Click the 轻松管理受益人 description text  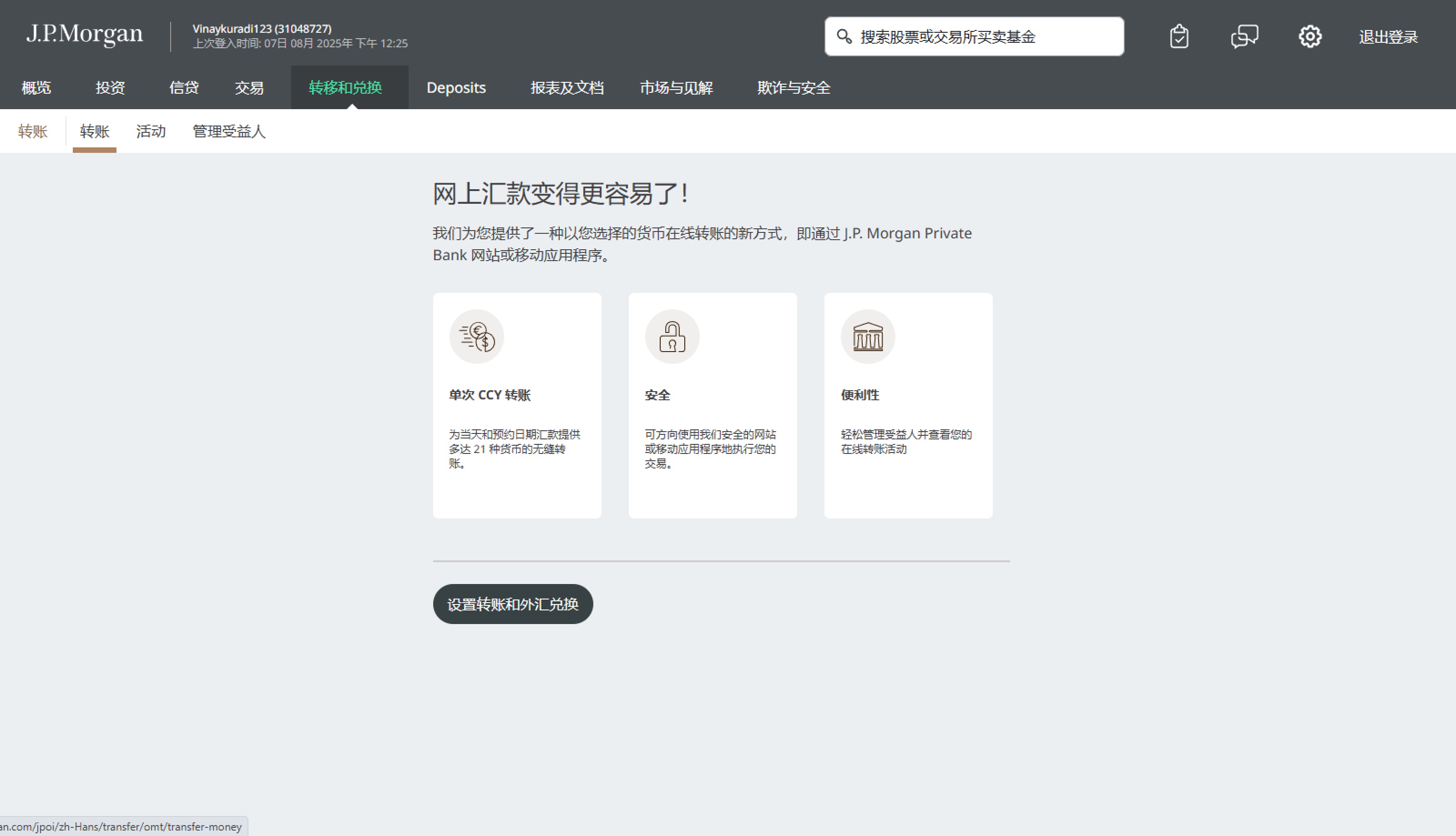point(906,442)
